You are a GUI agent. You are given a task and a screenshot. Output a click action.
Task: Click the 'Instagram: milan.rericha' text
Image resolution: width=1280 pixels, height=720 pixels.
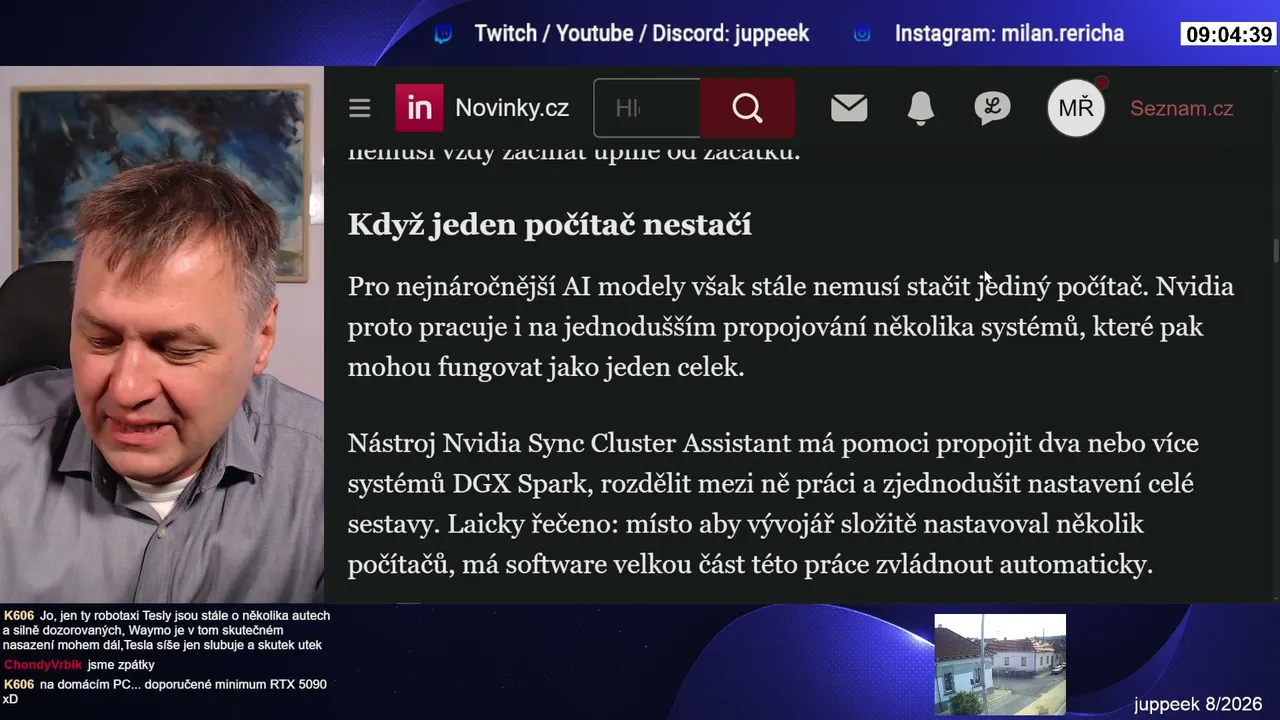[x=1009, y=34]
